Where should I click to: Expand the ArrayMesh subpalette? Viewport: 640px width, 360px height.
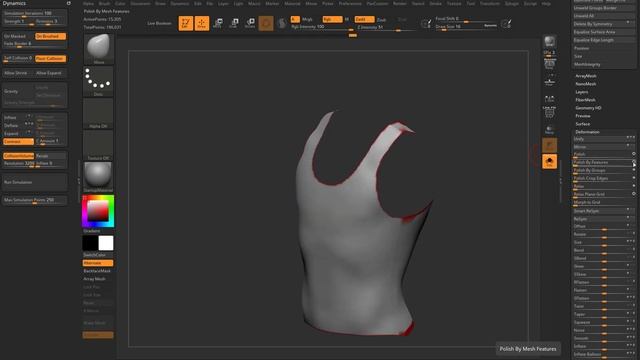[586, 76]
